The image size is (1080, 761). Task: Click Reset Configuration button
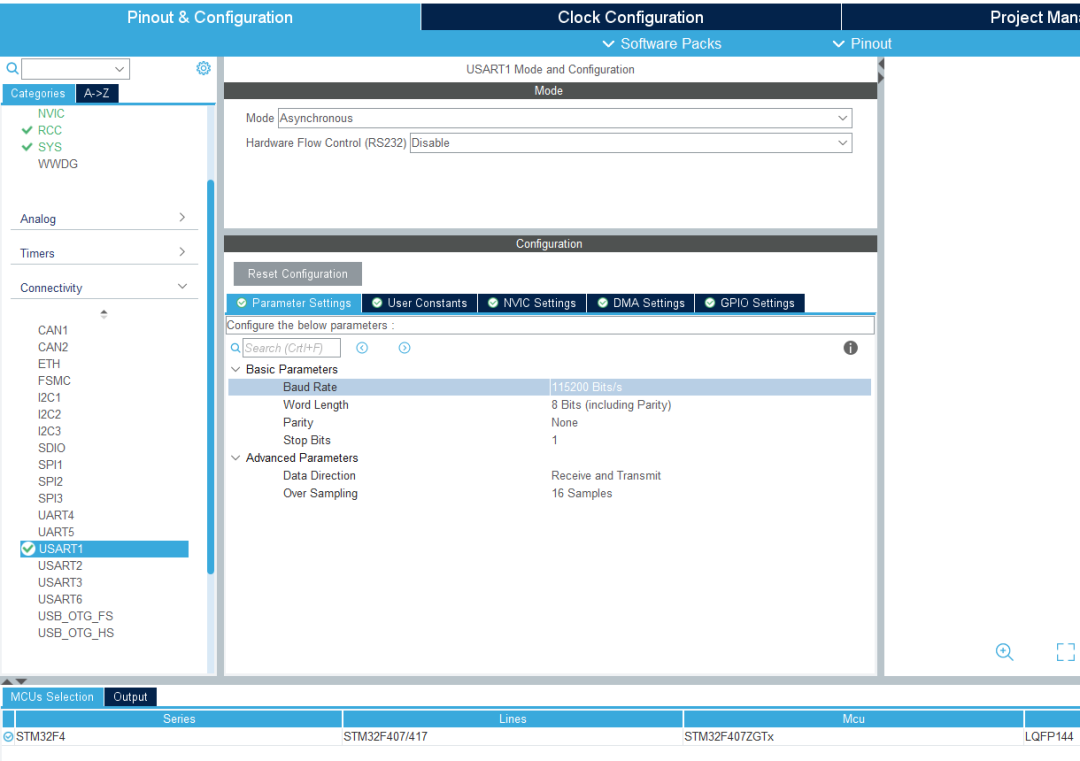pos(298,274)
